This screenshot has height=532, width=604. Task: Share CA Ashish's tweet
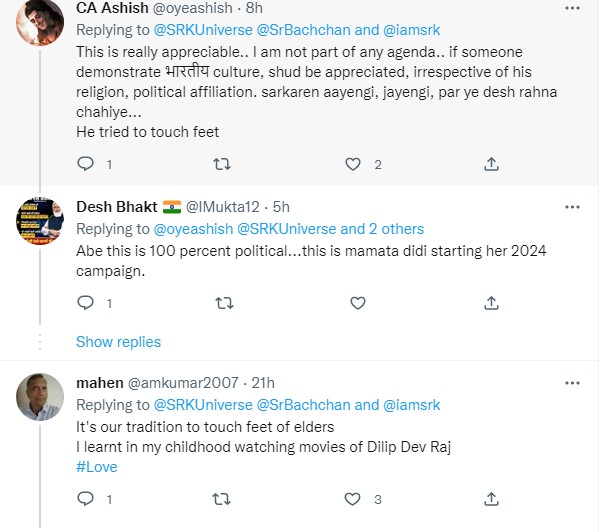[491, 164]
